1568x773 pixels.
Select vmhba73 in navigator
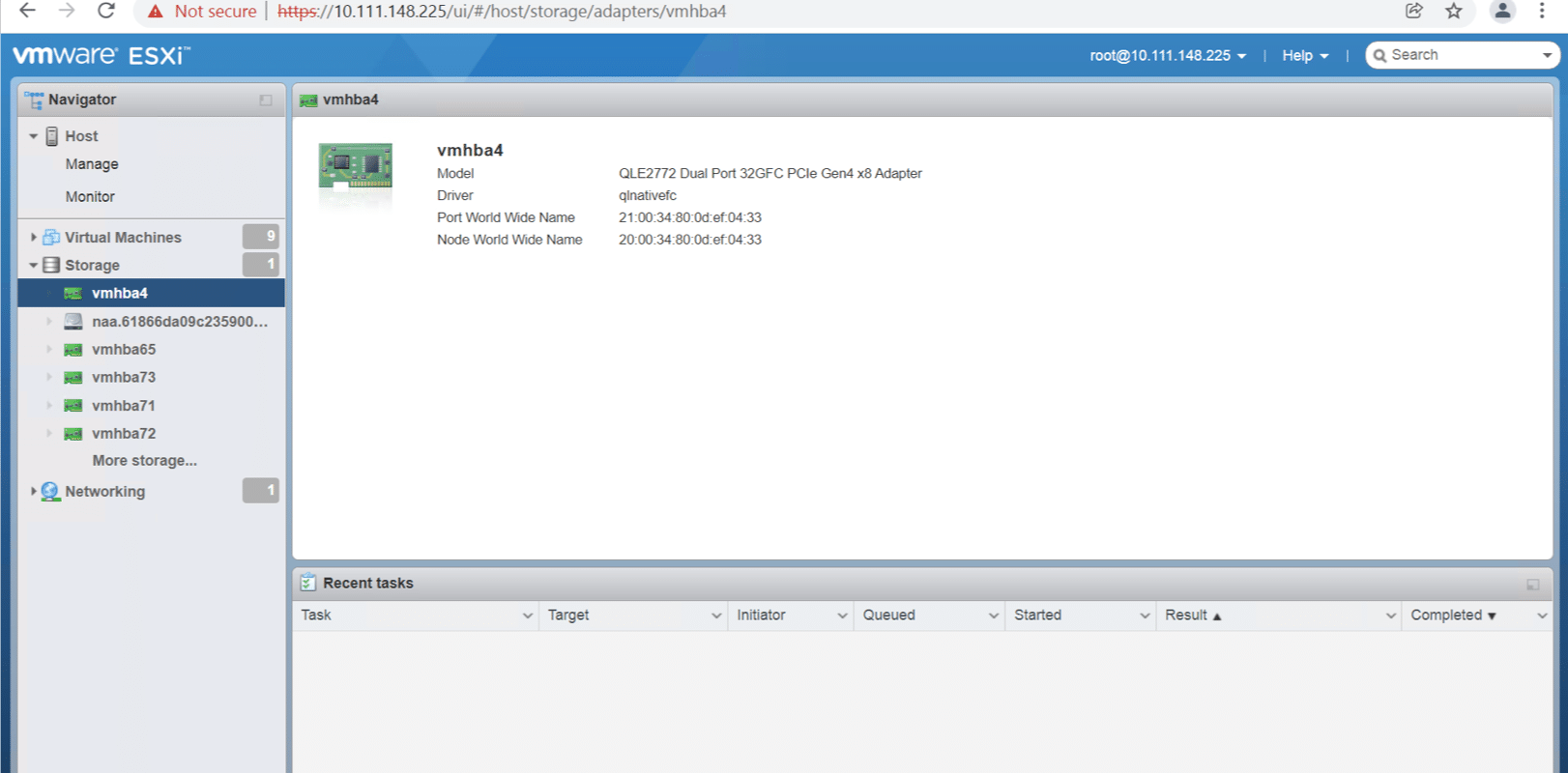click(x=124, y=378)
